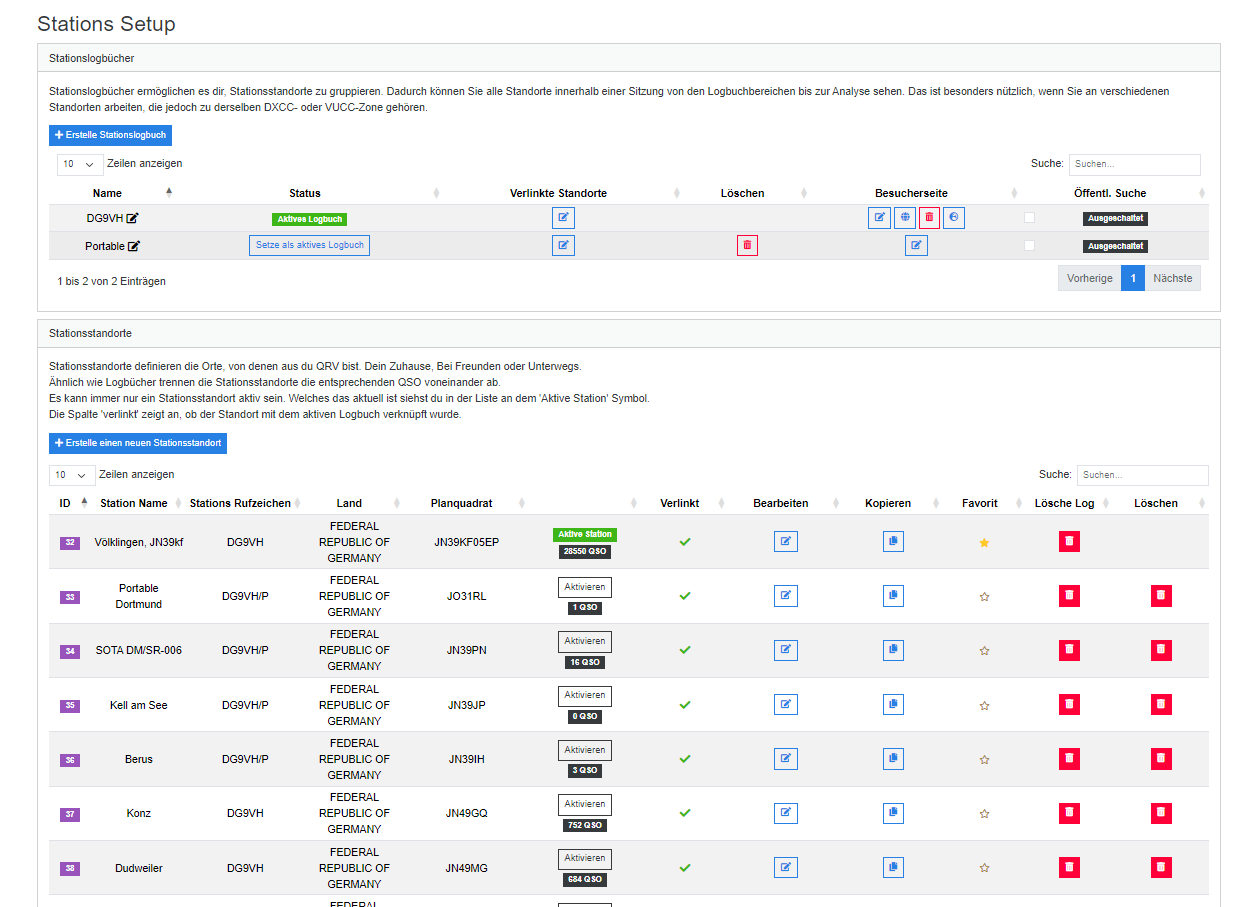Clear the log of SOTA DM/SR-006
Screen dimensions: 1254x907
pyautogui.click(x=1069, y=650)
